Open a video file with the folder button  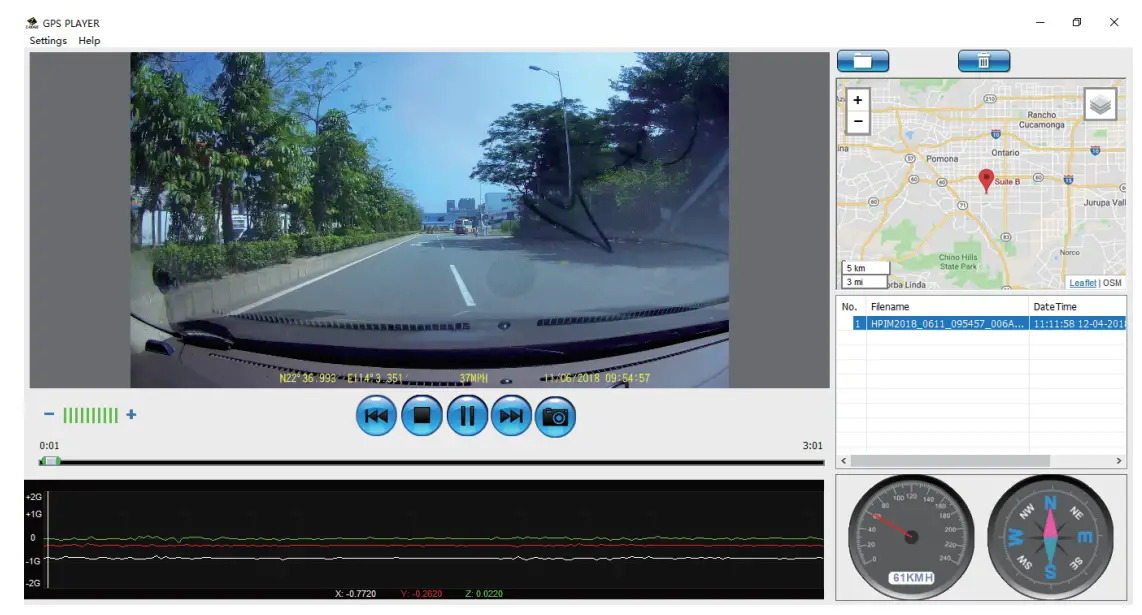click(862, 60)
